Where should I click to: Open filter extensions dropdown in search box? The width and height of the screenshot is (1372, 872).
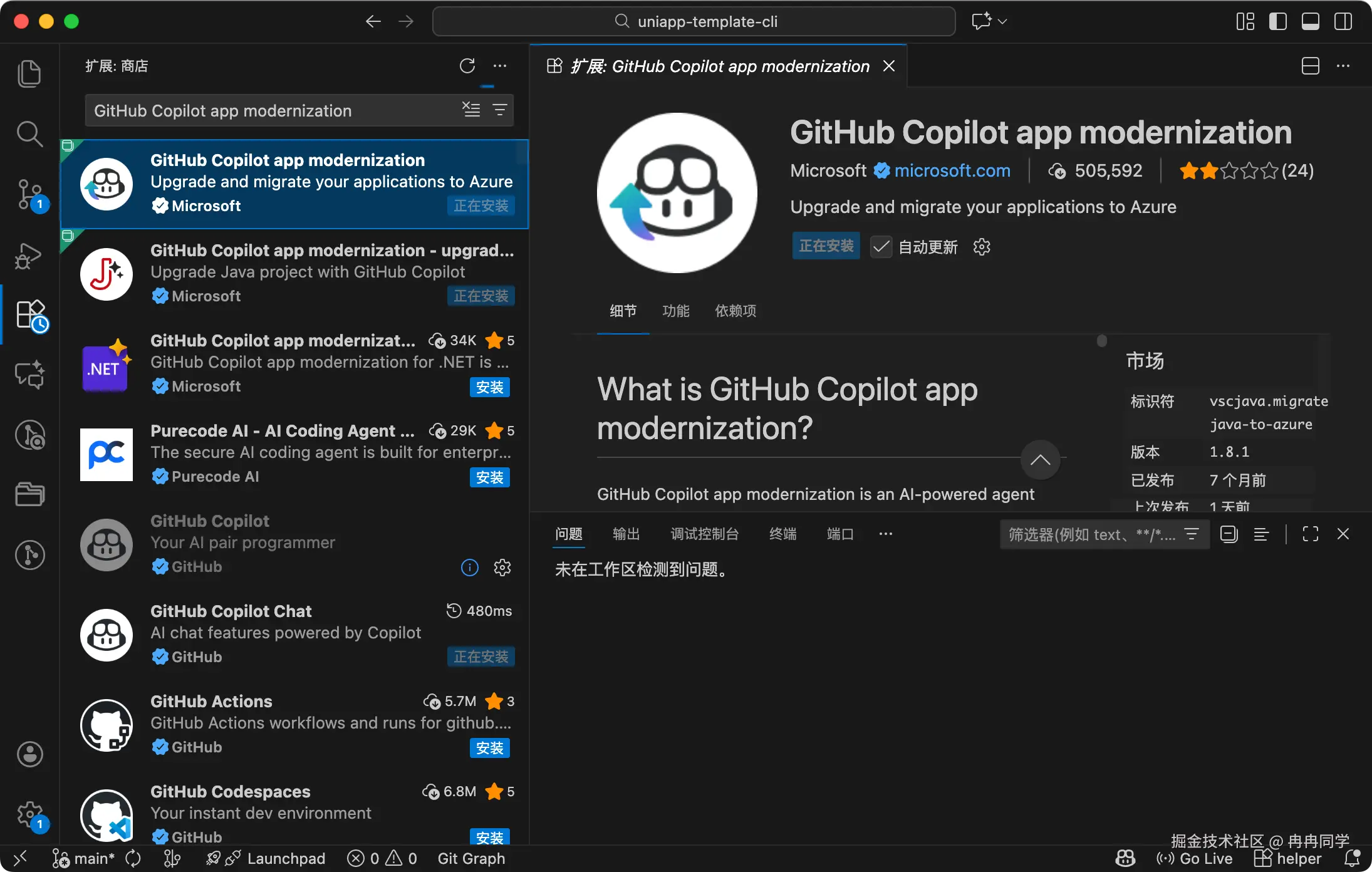coord(500,110)
